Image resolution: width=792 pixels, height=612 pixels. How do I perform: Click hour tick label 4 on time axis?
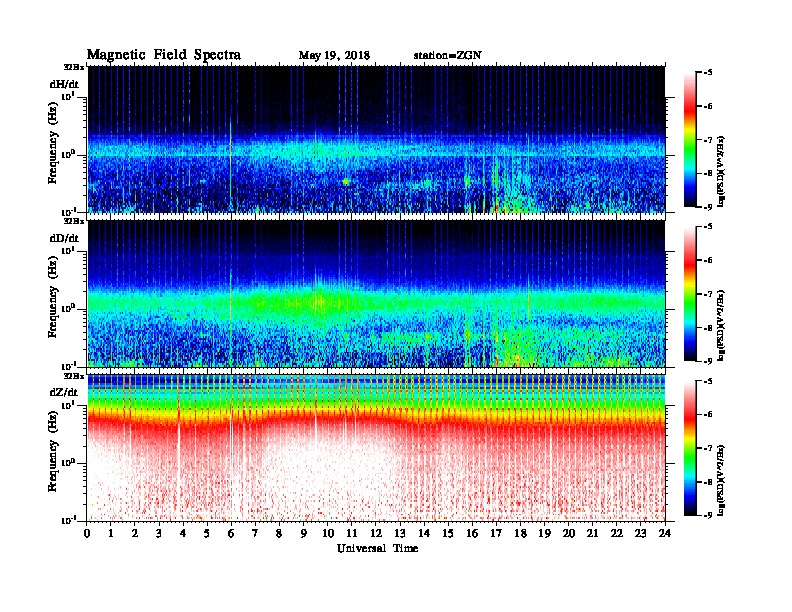[183, 534]
